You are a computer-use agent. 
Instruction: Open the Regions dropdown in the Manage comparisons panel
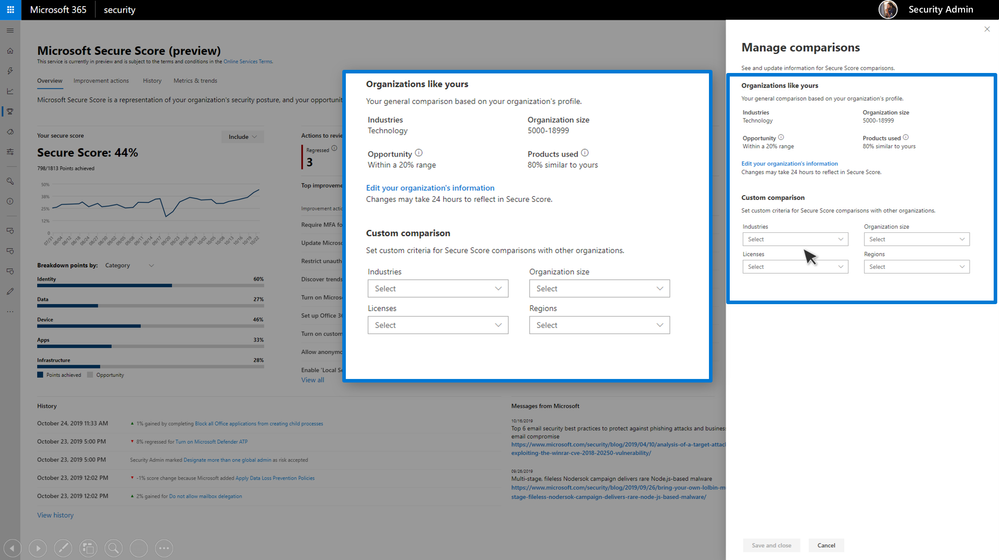pos(917,266)
